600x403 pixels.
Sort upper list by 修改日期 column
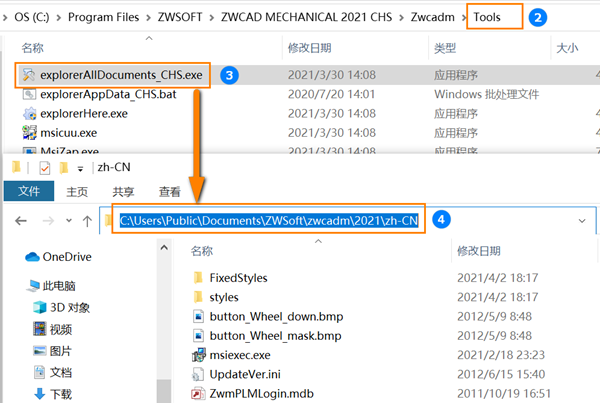(x=310, y=48)
